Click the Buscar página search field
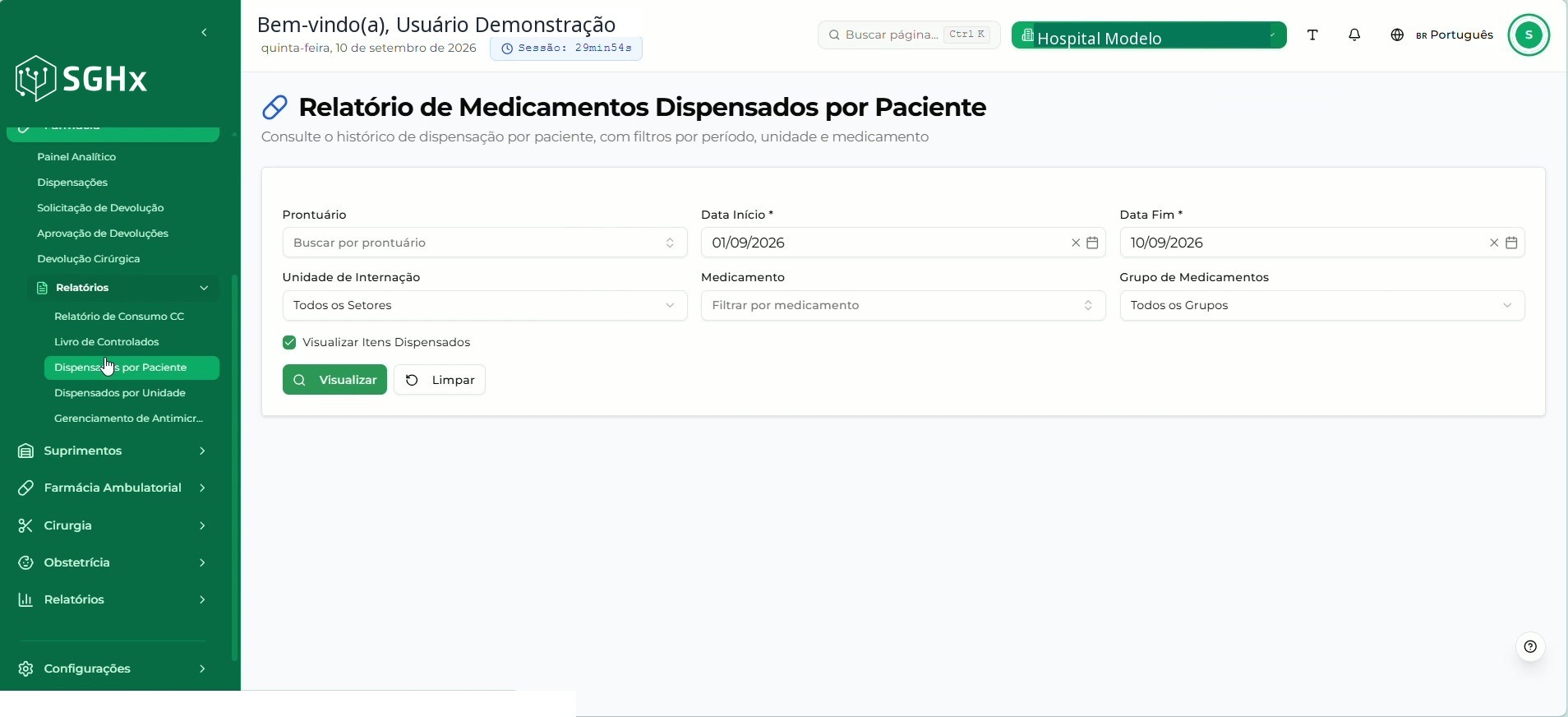Image resolution: width=1568 pixels, height=717 pixels. pos(909,35)
